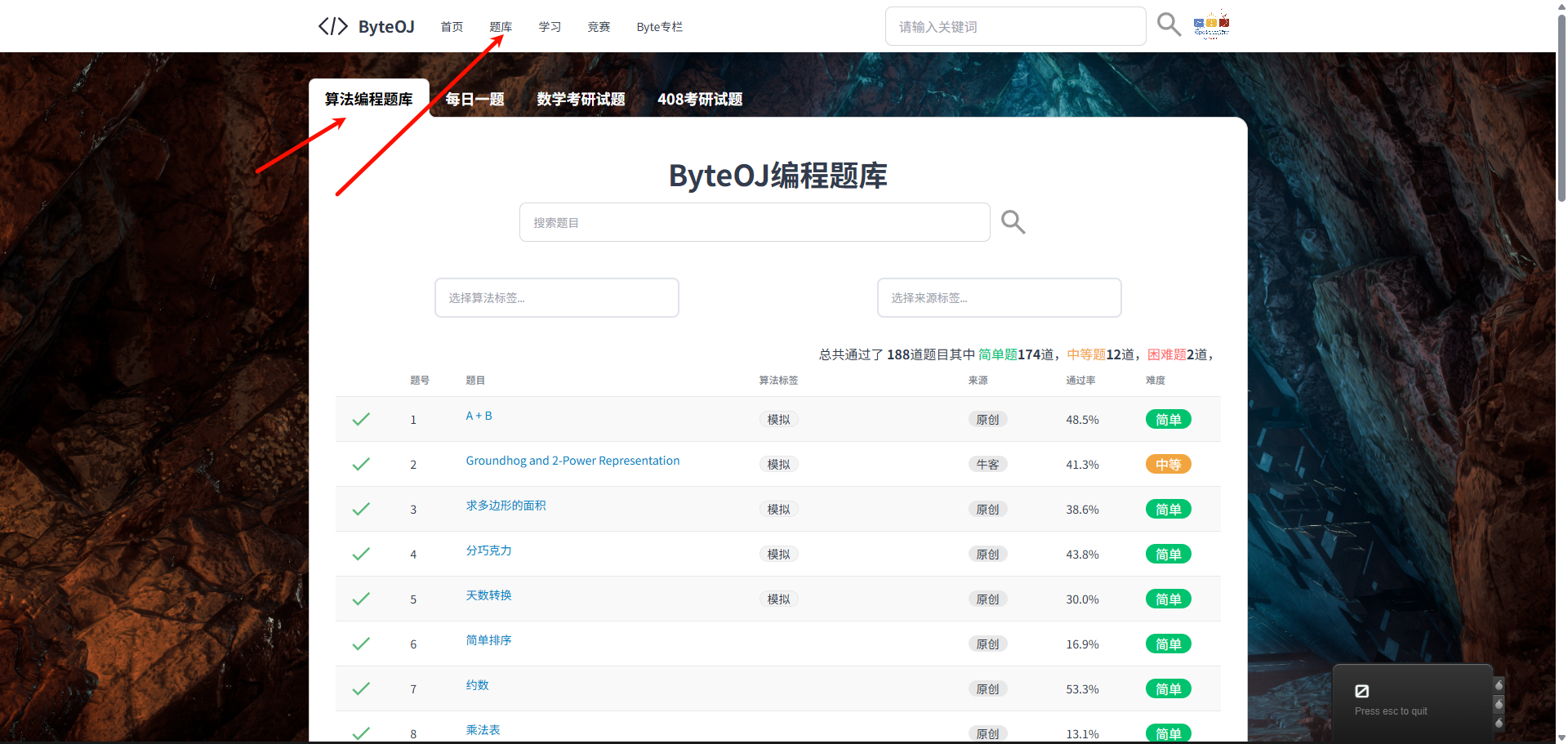This screenshot has width=1568, height=744.
Task: Open the problem 'Groundhog and 2-Power Representation'
Action: [572, 461]
